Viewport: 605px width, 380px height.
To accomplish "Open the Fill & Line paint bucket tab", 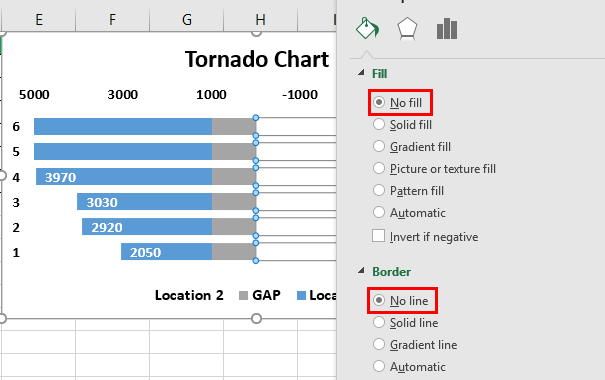I will click(x=367, y=29).
